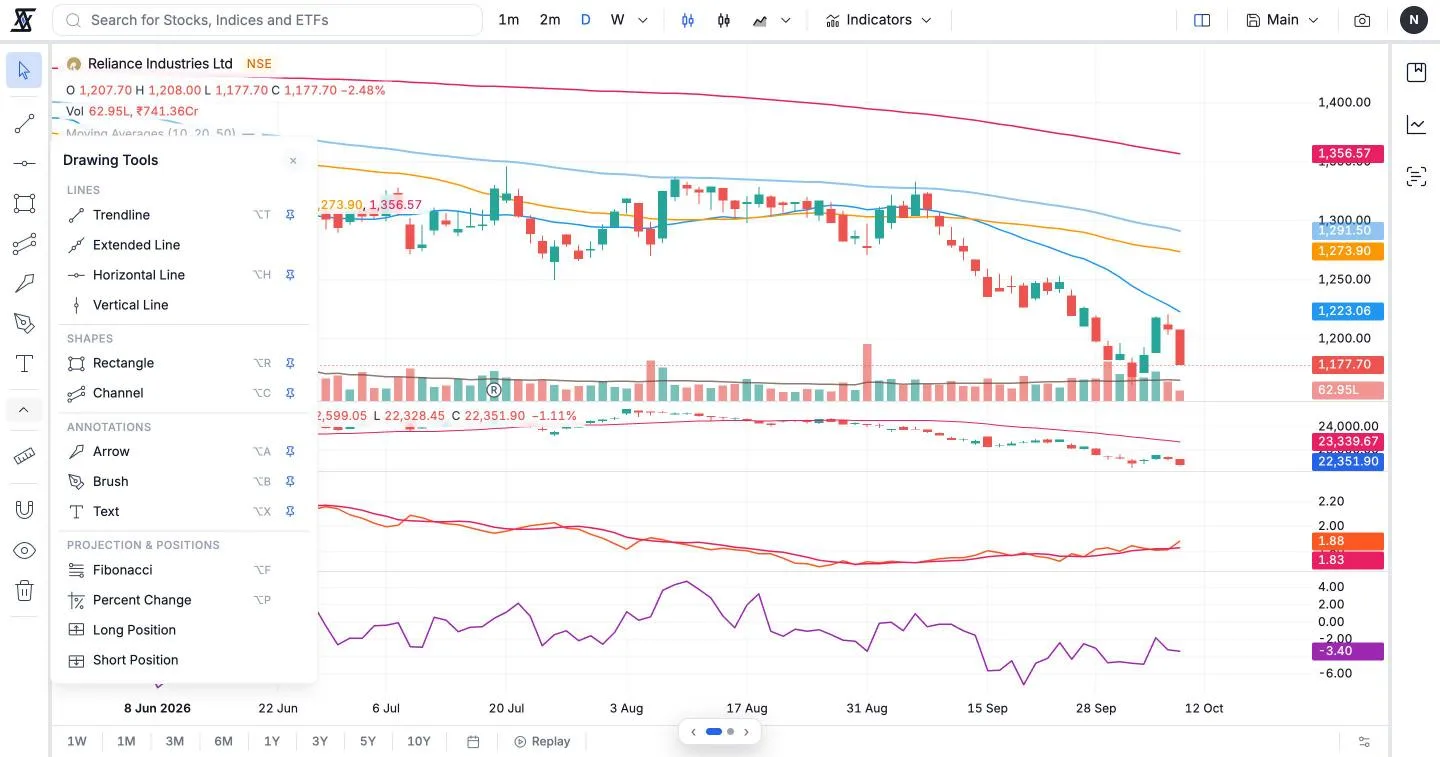The width and height of the screenshot is (1440, 757).
Task: Open the measure ruler tool
Action: pyautogui.click(x=24, y=457)
